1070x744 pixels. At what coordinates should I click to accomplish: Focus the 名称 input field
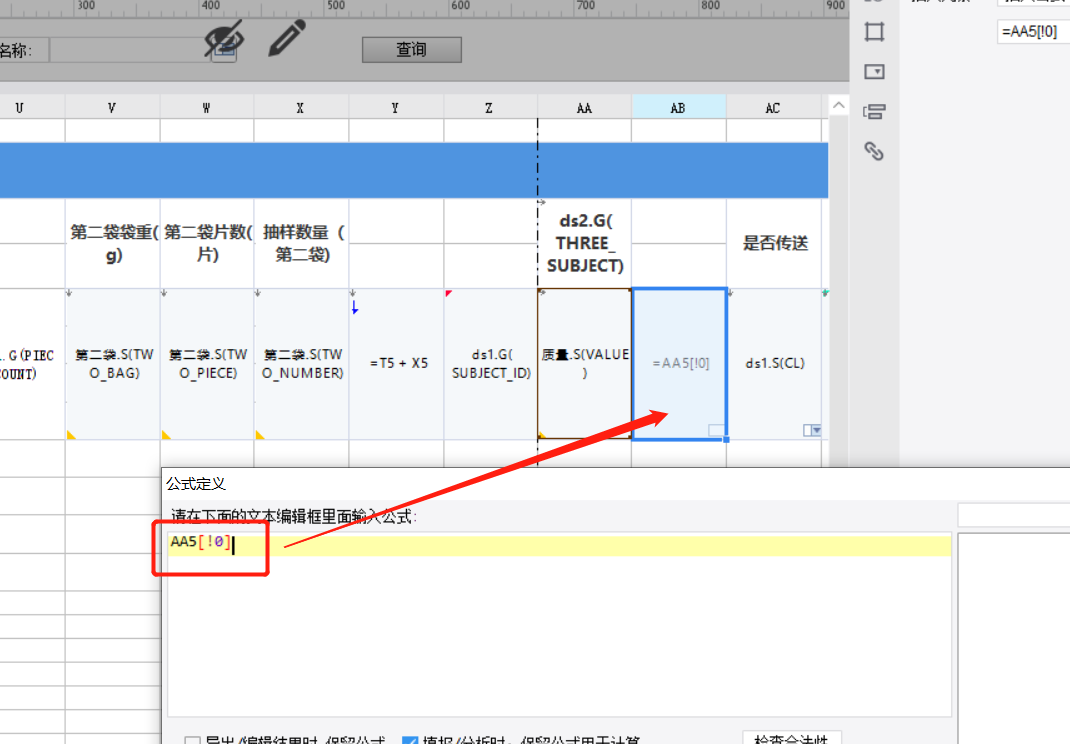[130, 50]
